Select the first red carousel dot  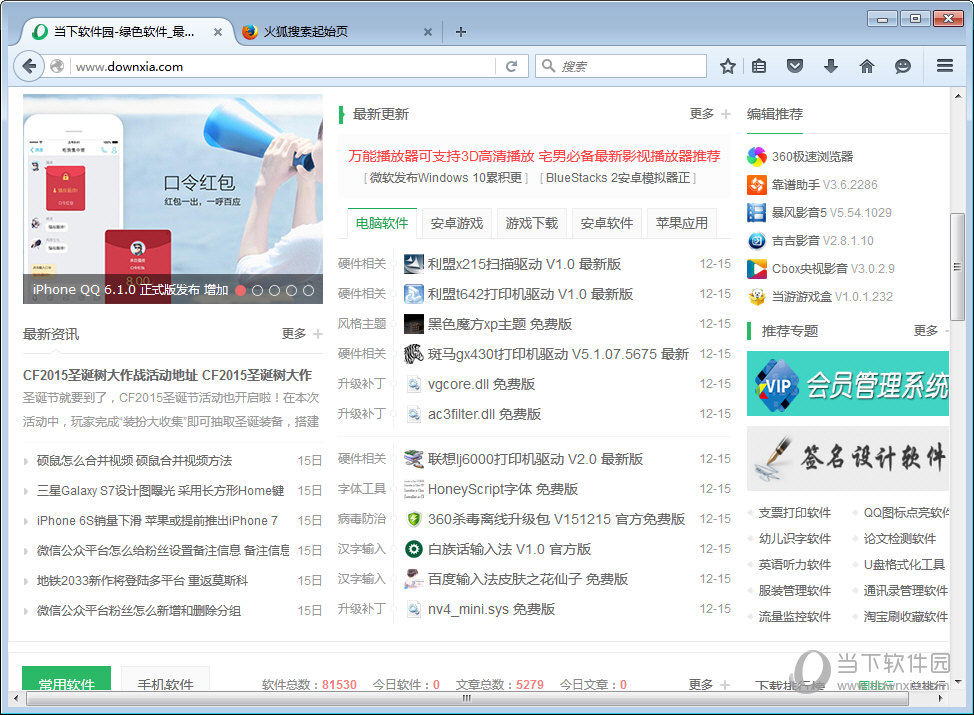point(240,291)
